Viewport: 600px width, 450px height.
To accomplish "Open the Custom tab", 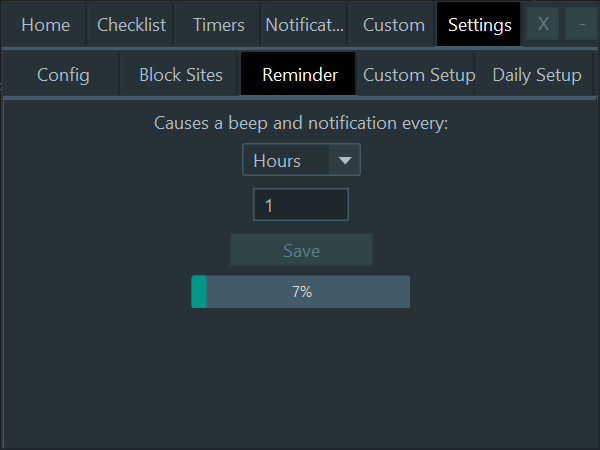I will pyautogui.click(x=393, y=25).
